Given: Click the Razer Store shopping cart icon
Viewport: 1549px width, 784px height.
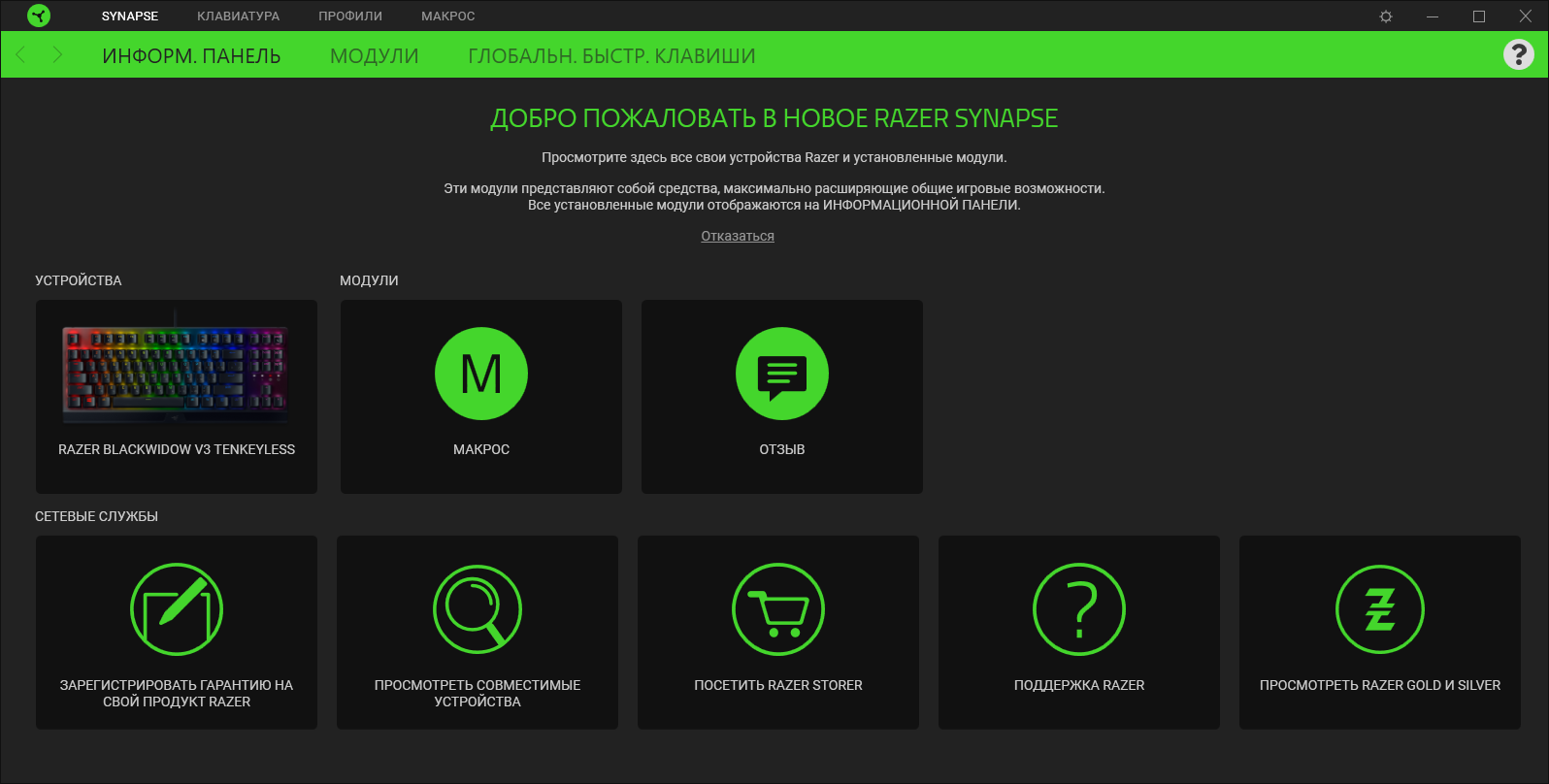Looking at the screenshot, I should [x=778, y=609].
